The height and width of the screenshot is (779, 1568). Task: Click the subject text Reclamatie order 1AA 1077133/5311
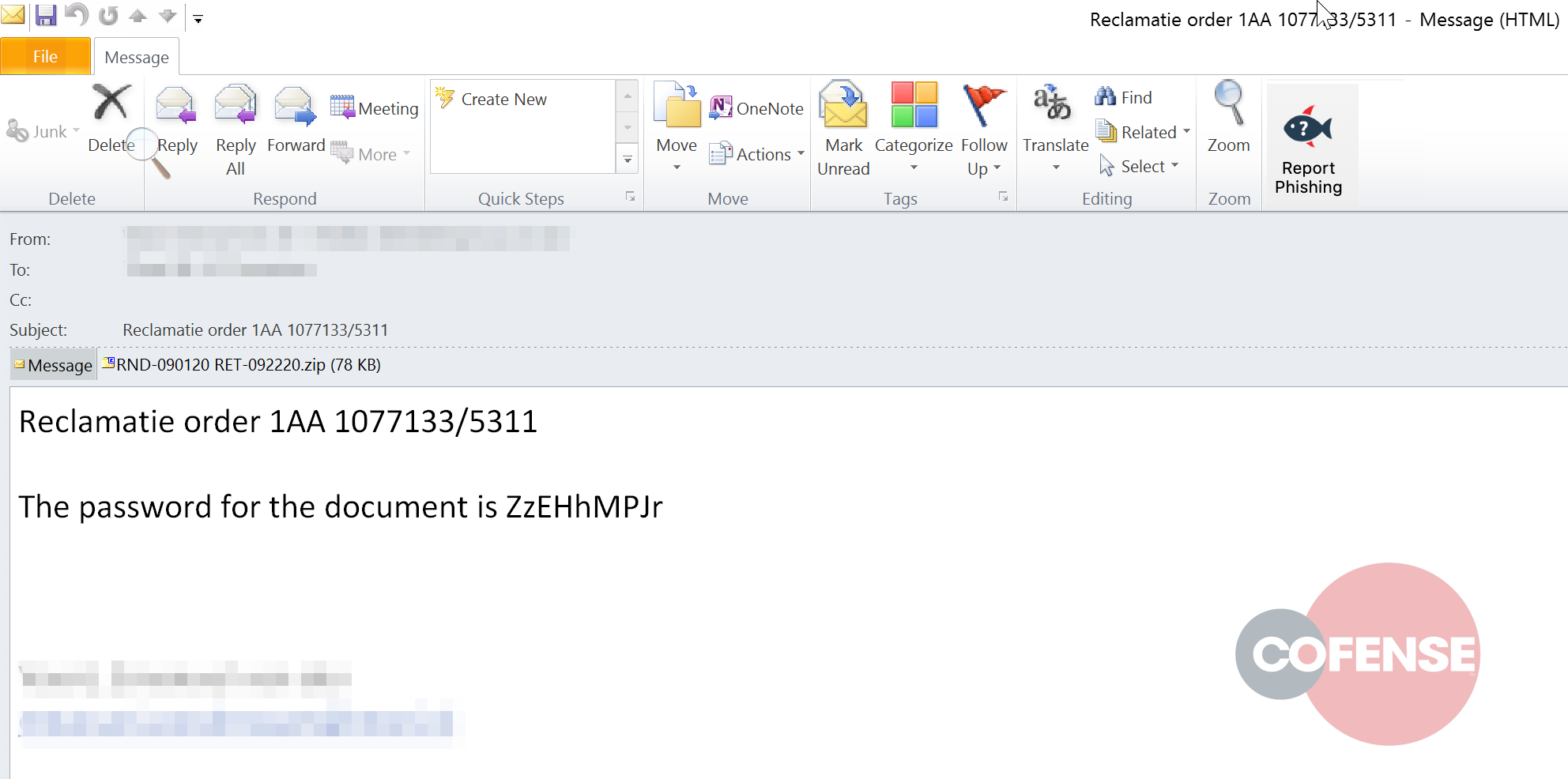point(255,329)
